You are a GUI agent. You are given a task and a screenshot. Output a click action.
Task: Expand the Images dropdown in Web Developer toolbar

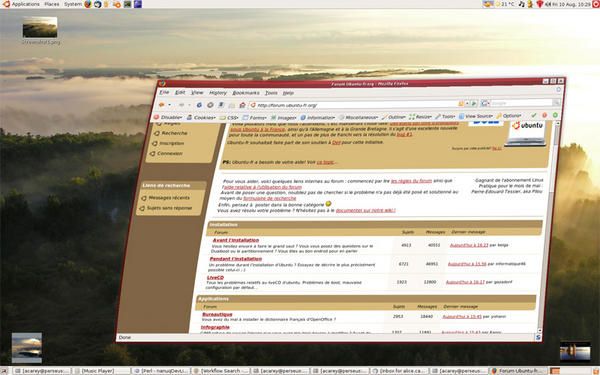click(284, 117)
